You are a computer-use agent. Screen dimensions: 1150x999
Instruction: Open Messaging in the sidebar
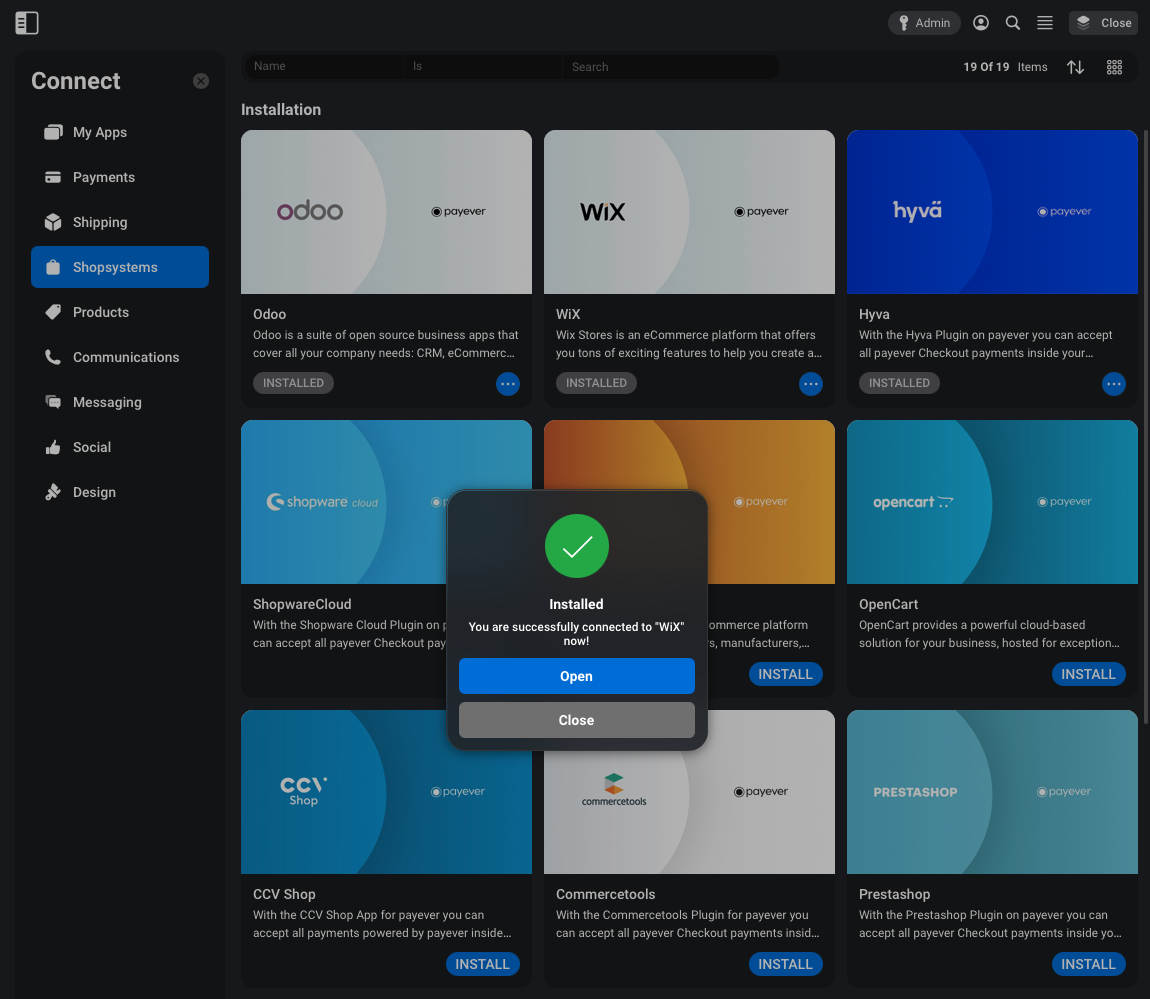coord(120,402)
